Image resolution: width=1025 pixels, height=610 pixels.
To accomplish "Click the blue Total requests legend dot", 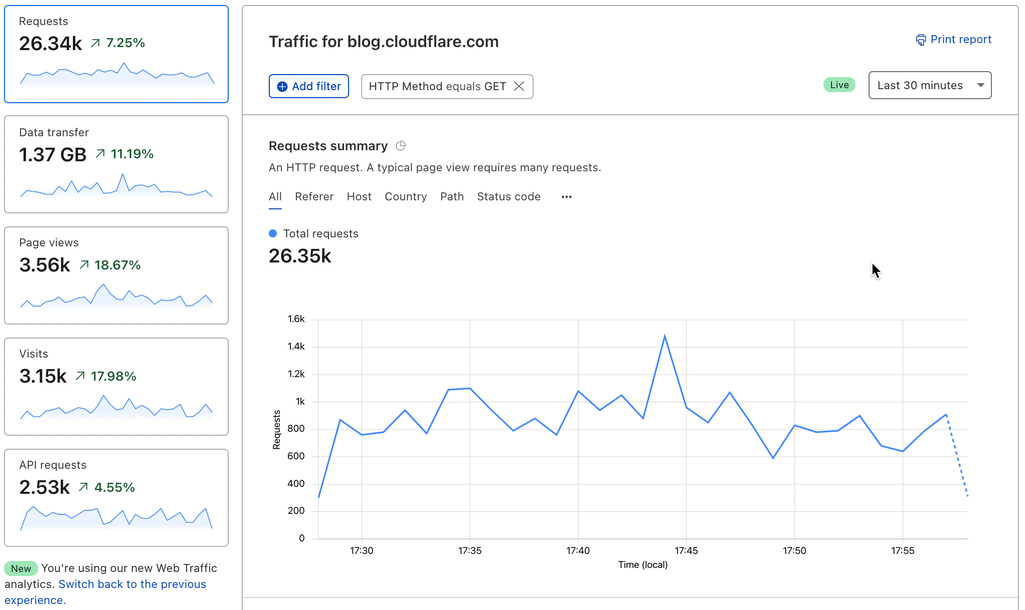I will [273, 233].
